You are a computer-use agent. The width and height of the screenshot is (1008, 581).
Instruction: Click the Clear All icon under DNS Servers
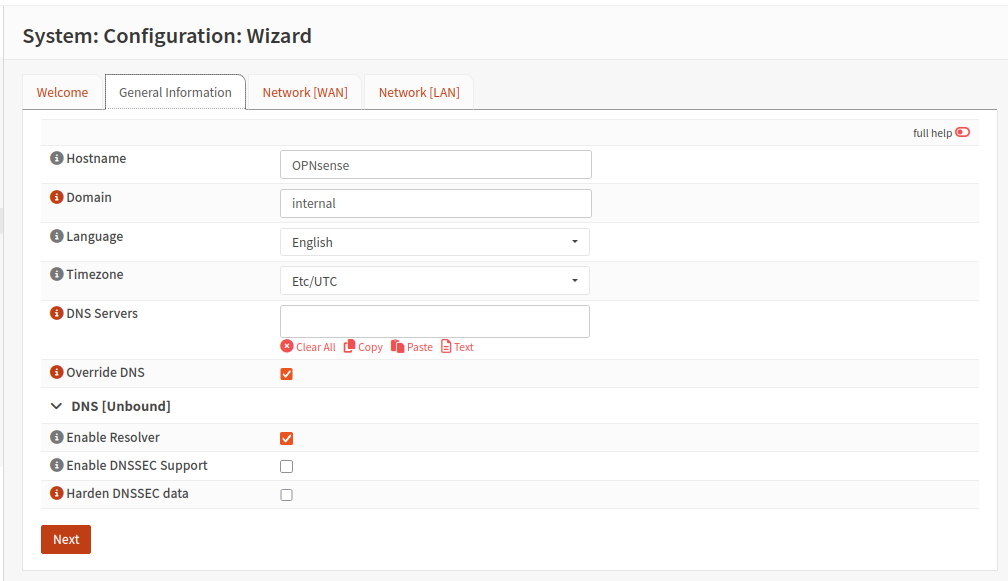287,347
